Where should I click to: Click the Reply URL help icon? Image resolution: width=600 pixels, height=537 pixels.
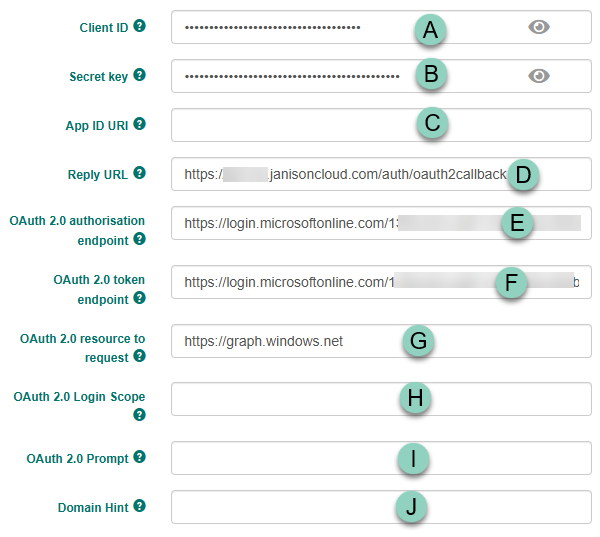(x=139, y=173)
